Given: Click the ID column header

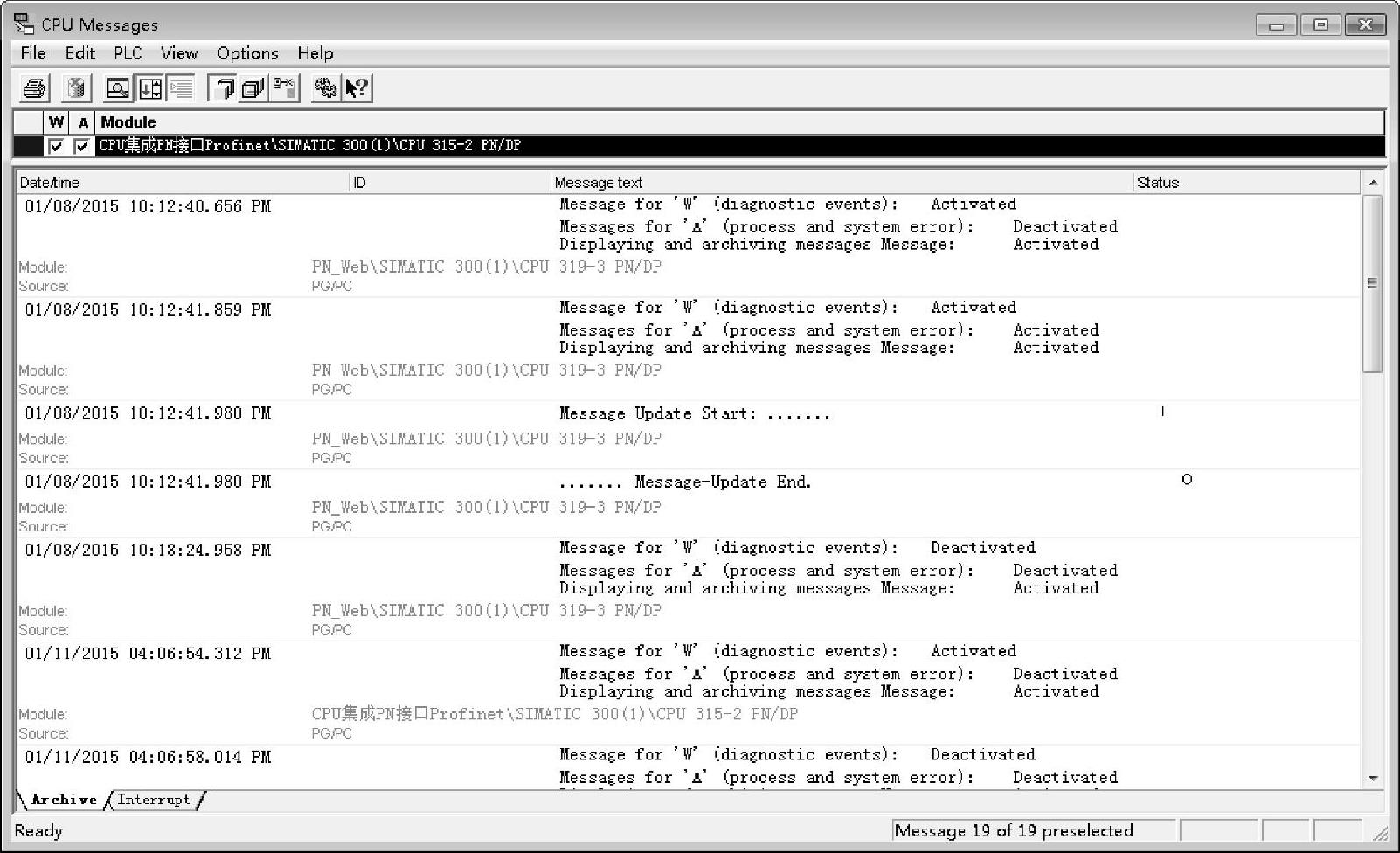Looking at the screenshot, I should (450, 183).
